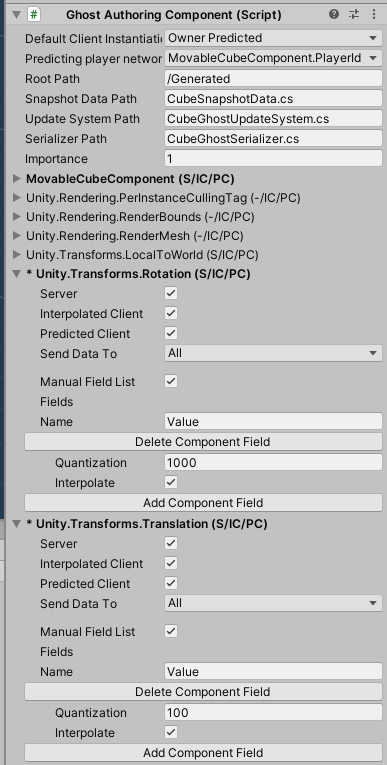
Task: Click Translation's Add Component Field button
Action: tap(203, 752)
